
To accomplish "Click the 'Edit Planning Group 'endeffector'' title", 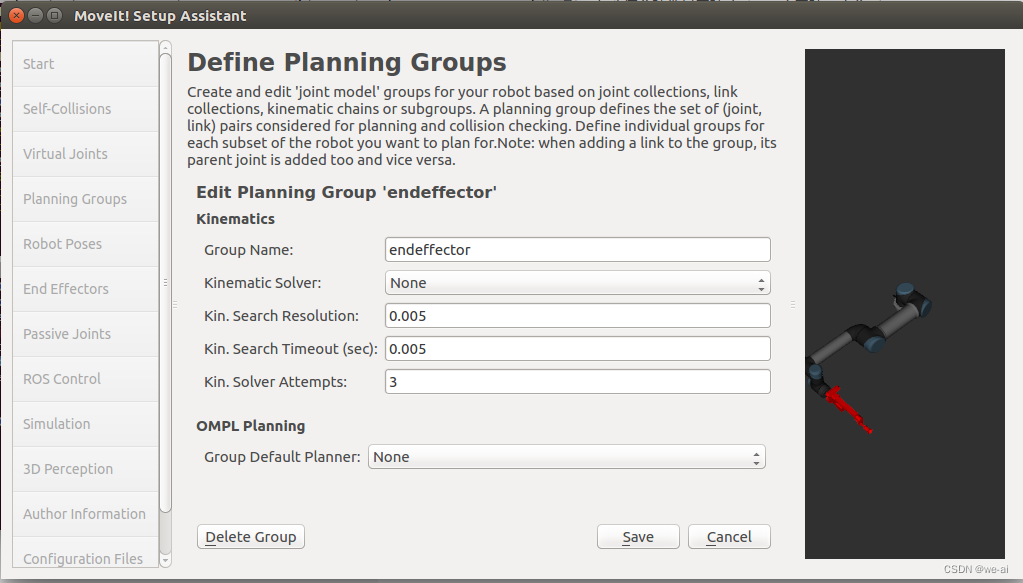I will coord(346,192).
